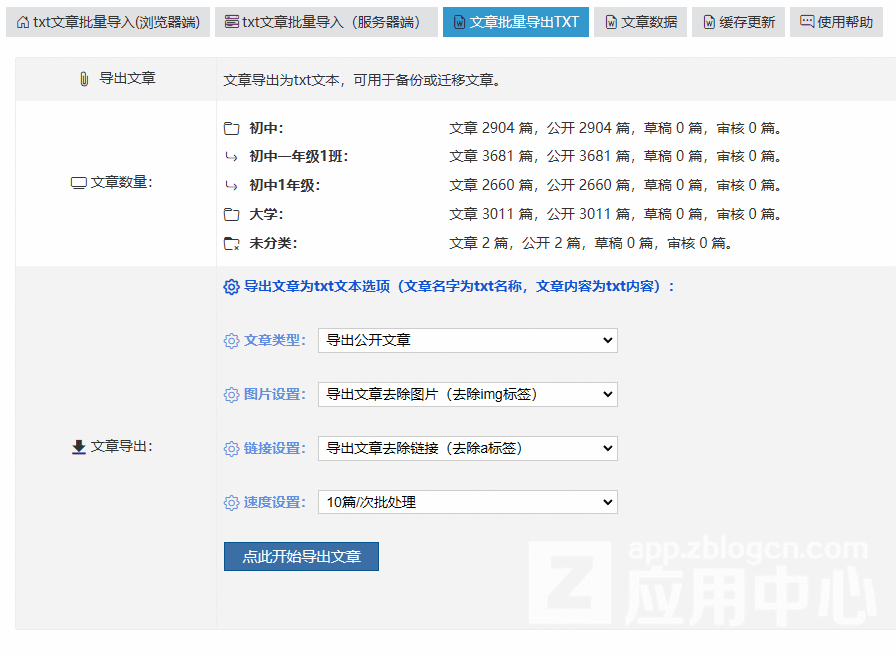The width and height of the screenshot is (896, 658).
Task: Expand the 链接设置 dropdown
Action: point(467,448)
